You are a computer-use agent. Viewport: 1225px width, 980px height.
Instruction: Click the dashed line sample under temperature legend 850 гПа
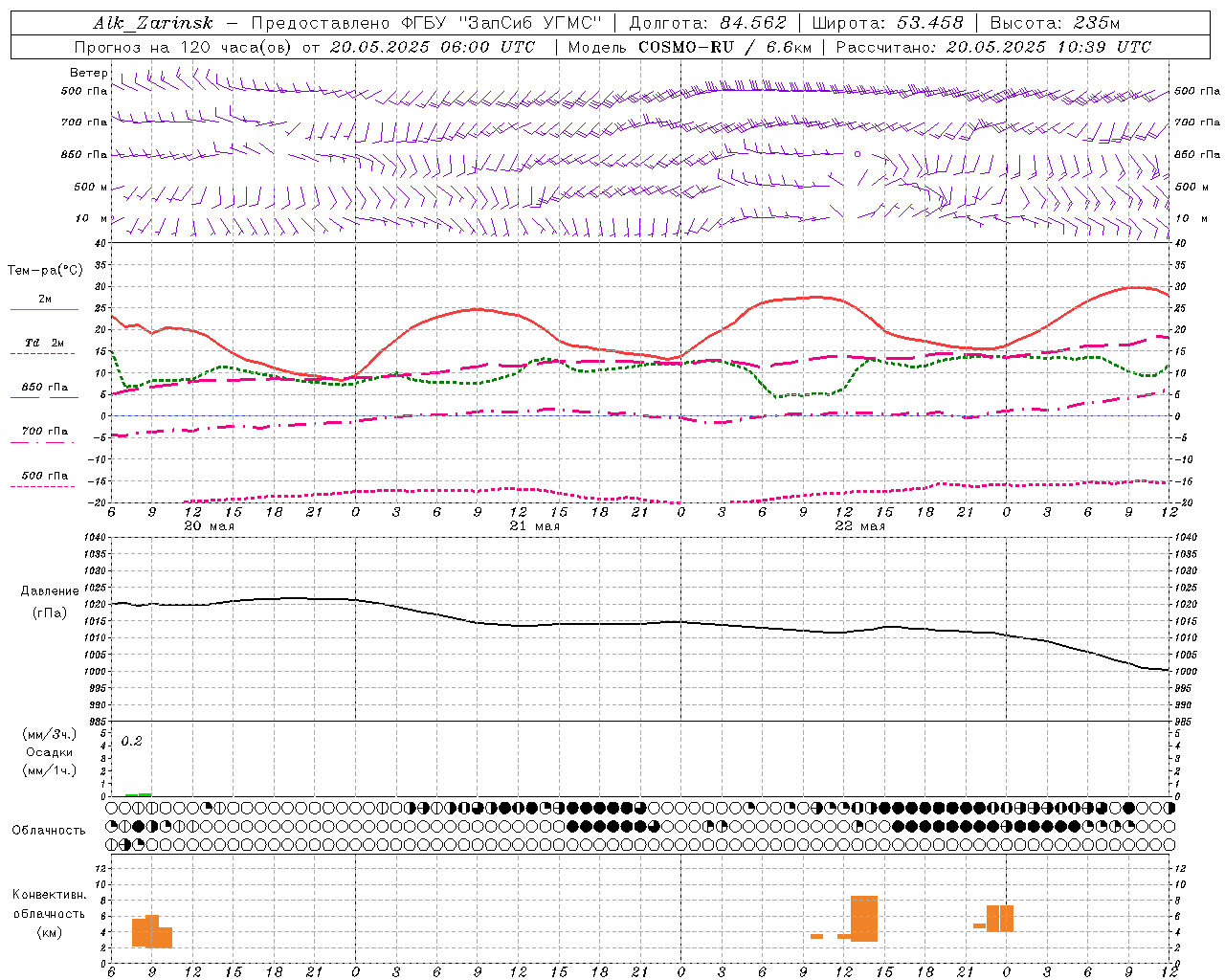tap(42, 397)
